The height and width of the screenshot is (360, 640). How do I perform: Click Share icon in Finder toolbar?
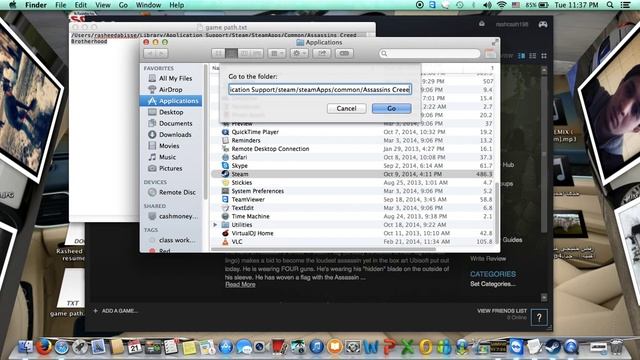point(322,53)
